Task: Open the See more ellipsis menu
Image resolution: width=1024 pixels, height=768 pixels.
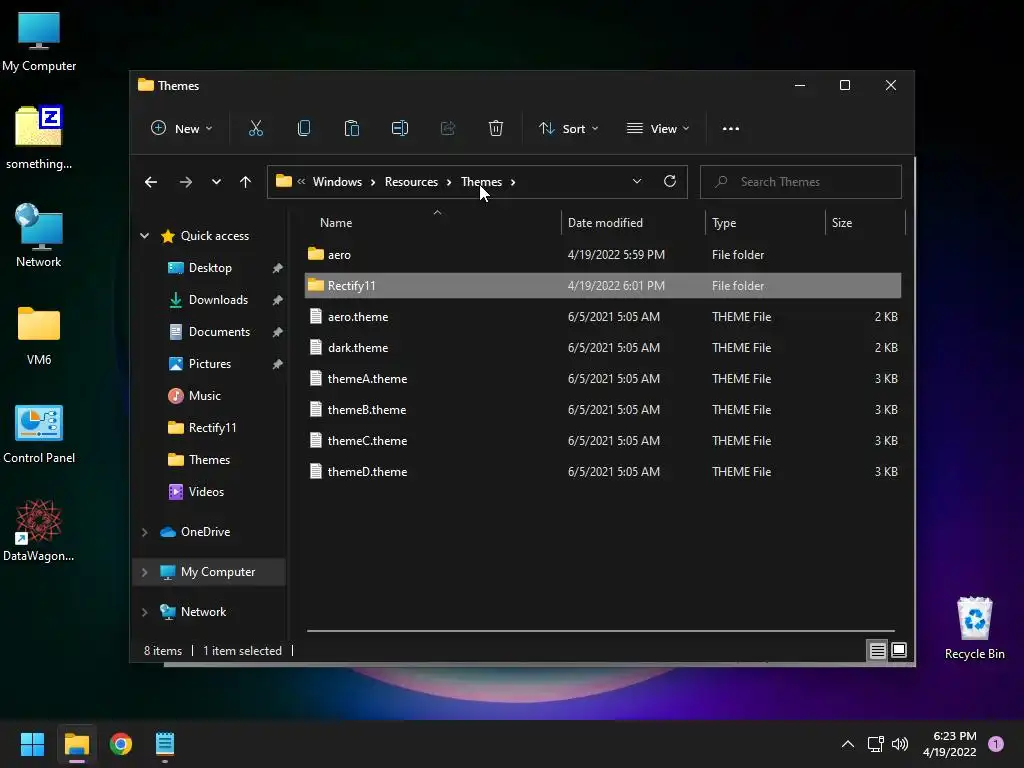Action: (731, 129)
